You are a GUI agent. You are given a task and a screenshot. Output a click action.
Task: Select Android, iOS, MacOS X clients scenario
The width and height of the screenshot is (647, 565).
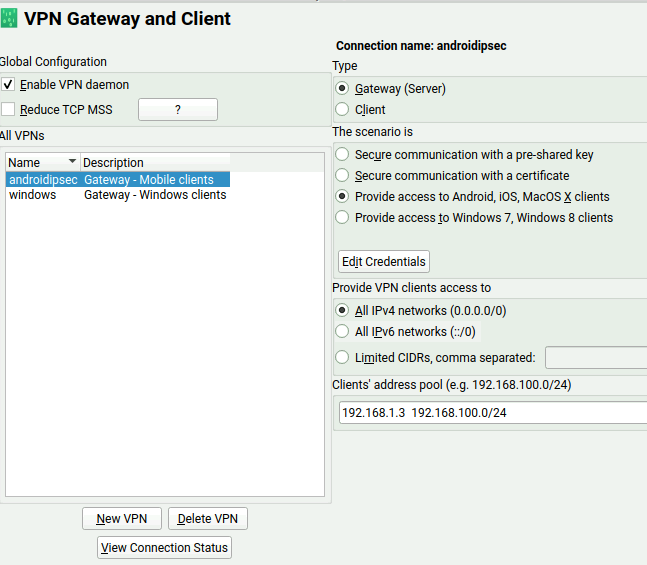(343, 197)
